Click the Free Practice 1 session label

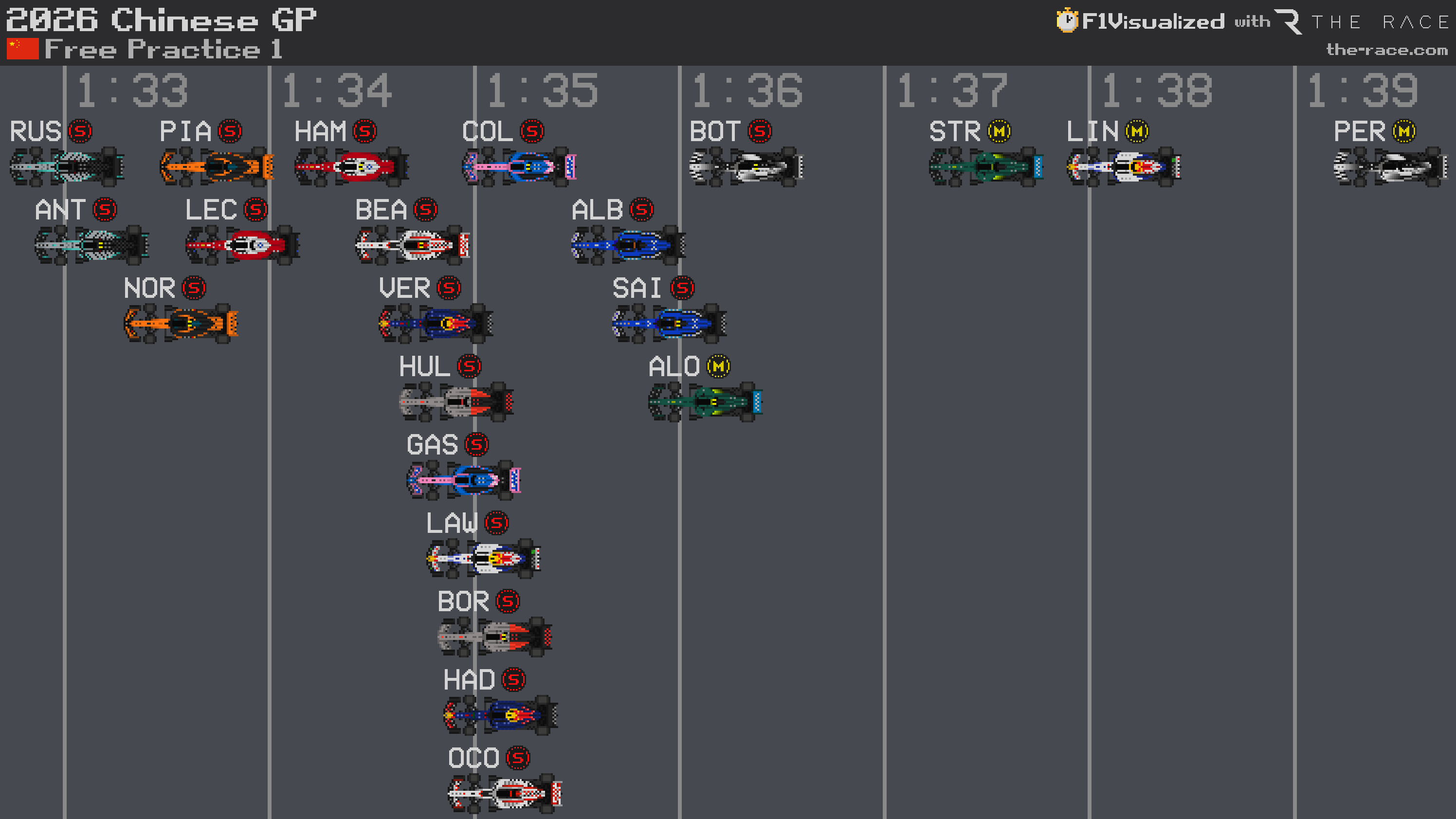[x=164, y=50]
